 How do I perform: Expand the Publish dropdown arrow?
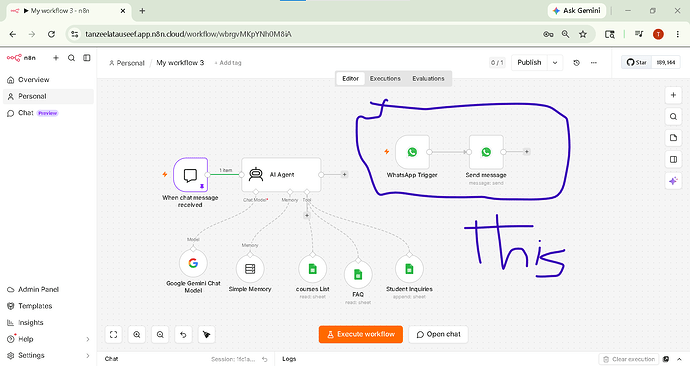(x=555, y=62)
